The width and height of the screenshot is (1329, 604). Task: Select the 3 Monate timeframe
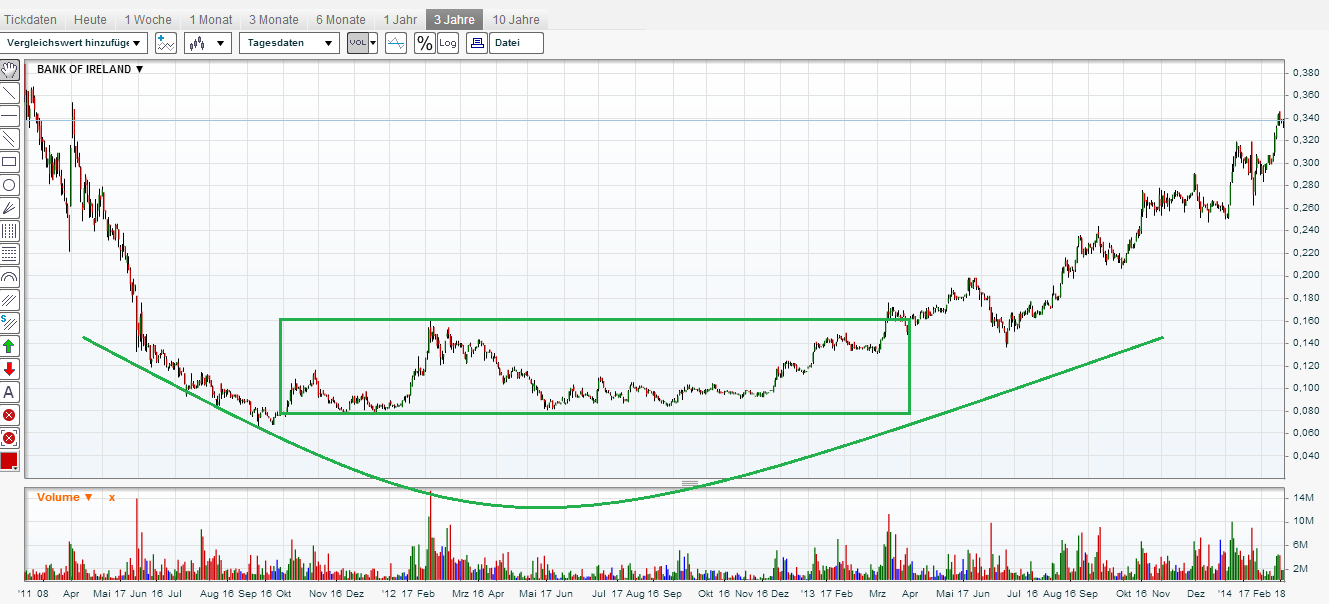[x=274, y=20]
